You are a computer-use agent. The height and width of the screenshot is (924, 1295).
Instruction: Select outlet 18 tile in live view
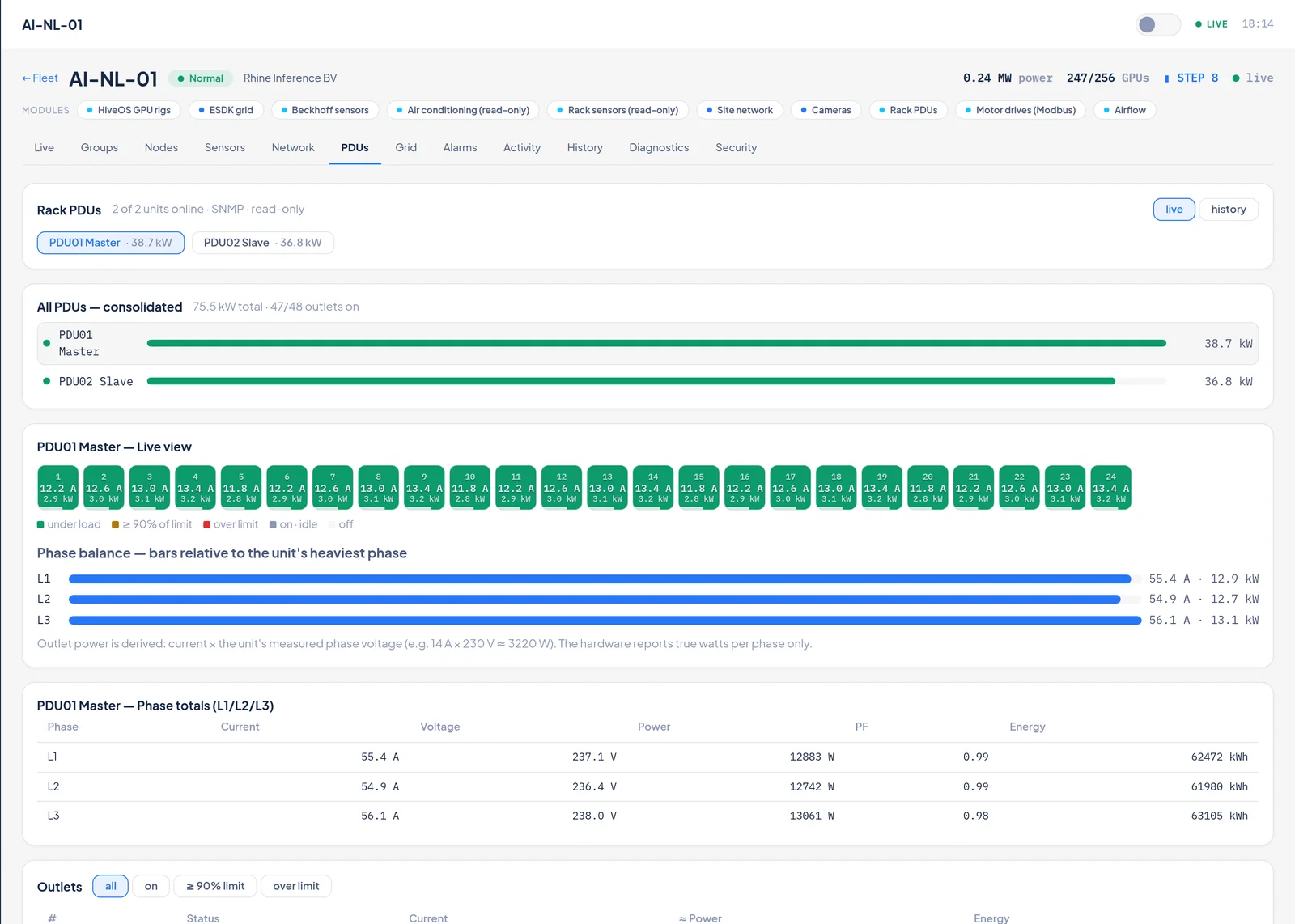pyautogui.click(x=836, y=487)
